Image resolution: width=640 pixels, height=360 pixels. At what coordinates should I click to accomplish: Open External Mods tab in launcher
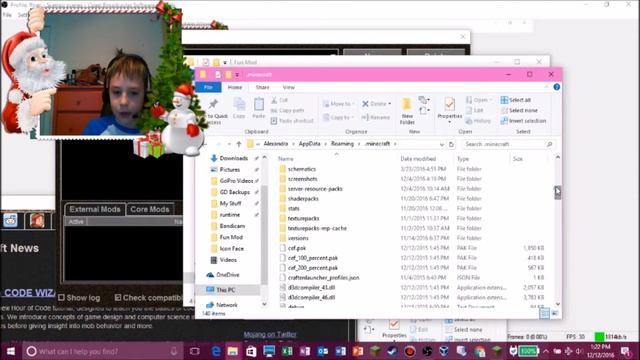point(95,209)
